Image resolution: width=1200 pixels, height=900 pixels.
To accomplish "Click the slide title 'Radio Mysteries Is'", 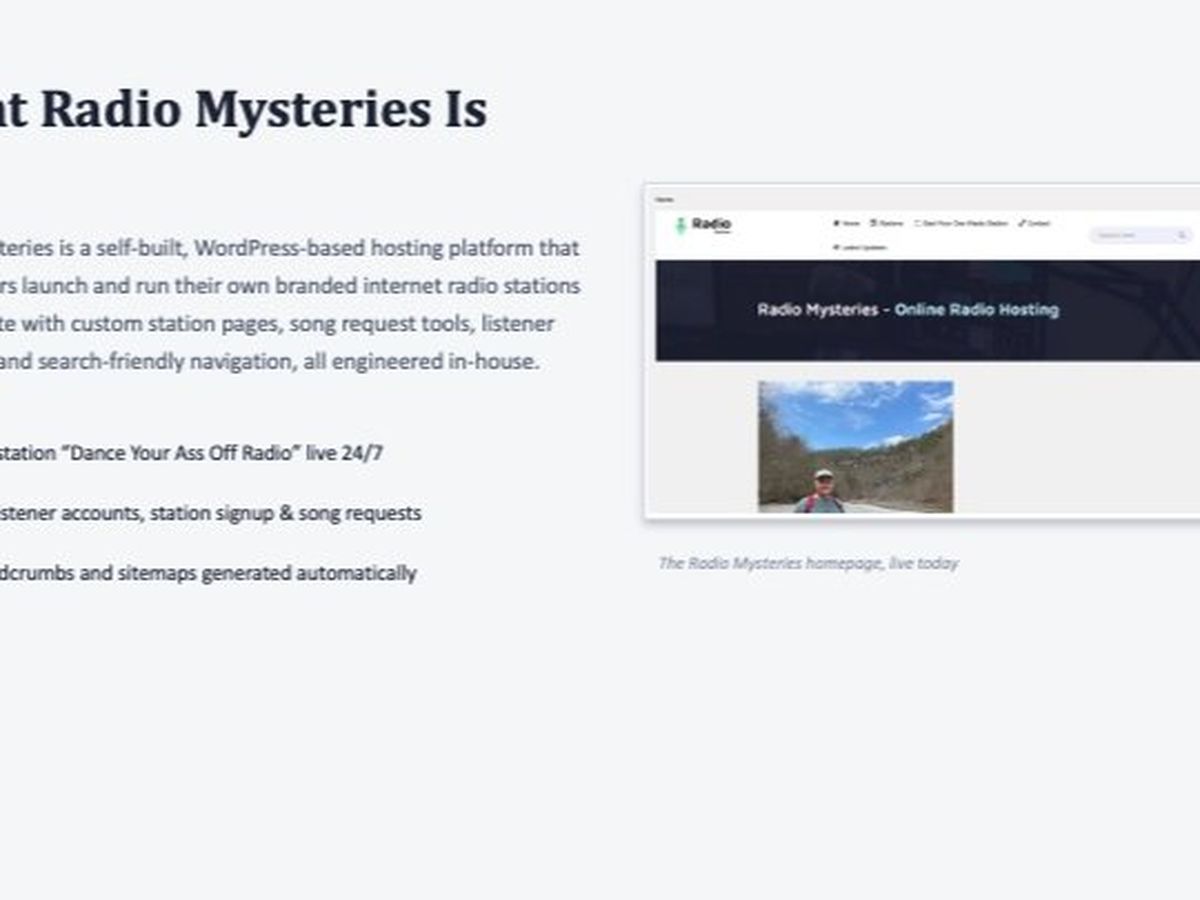I will tap(265, 109).
